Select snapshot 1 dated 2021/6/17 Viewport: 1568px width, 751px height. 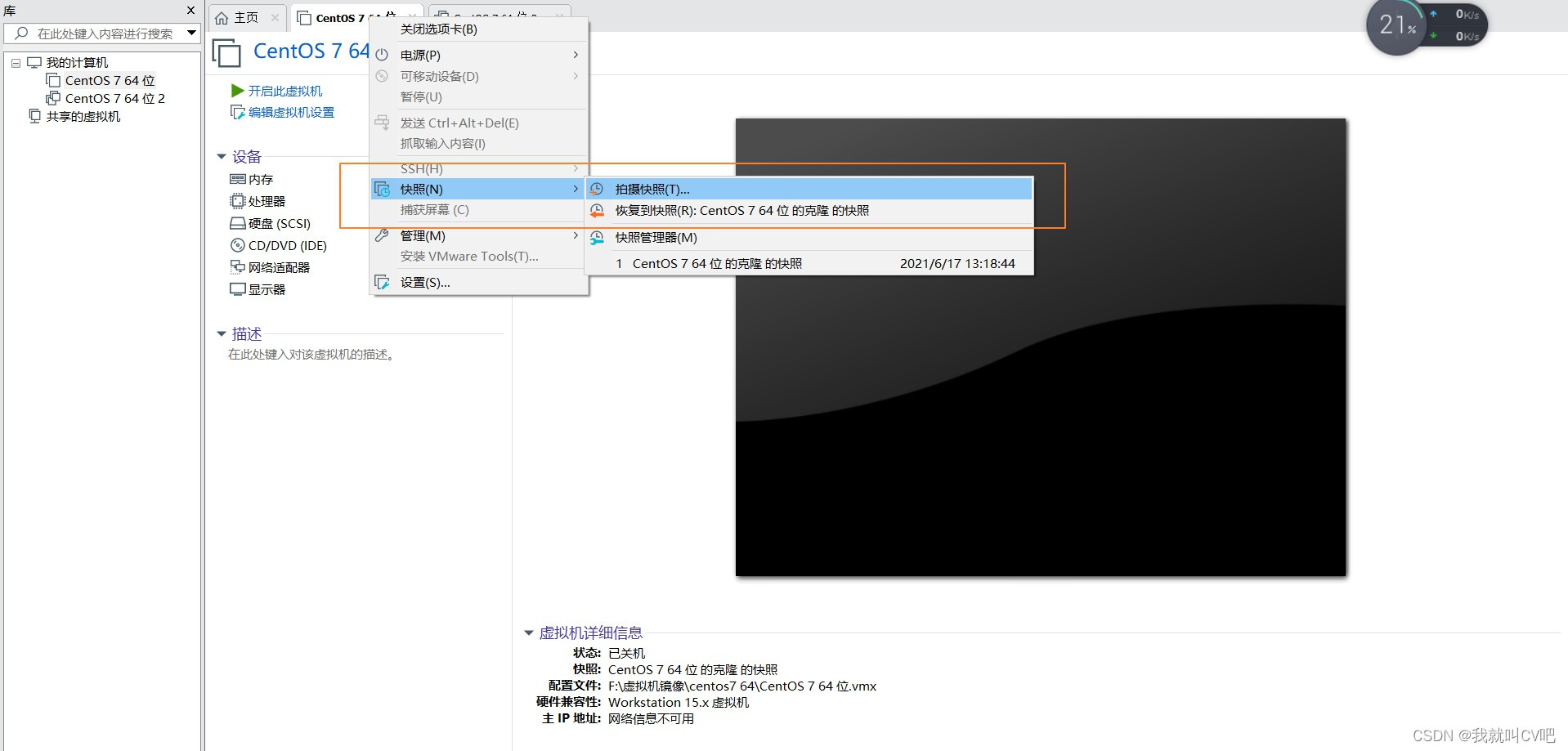(x=809, y=264)
